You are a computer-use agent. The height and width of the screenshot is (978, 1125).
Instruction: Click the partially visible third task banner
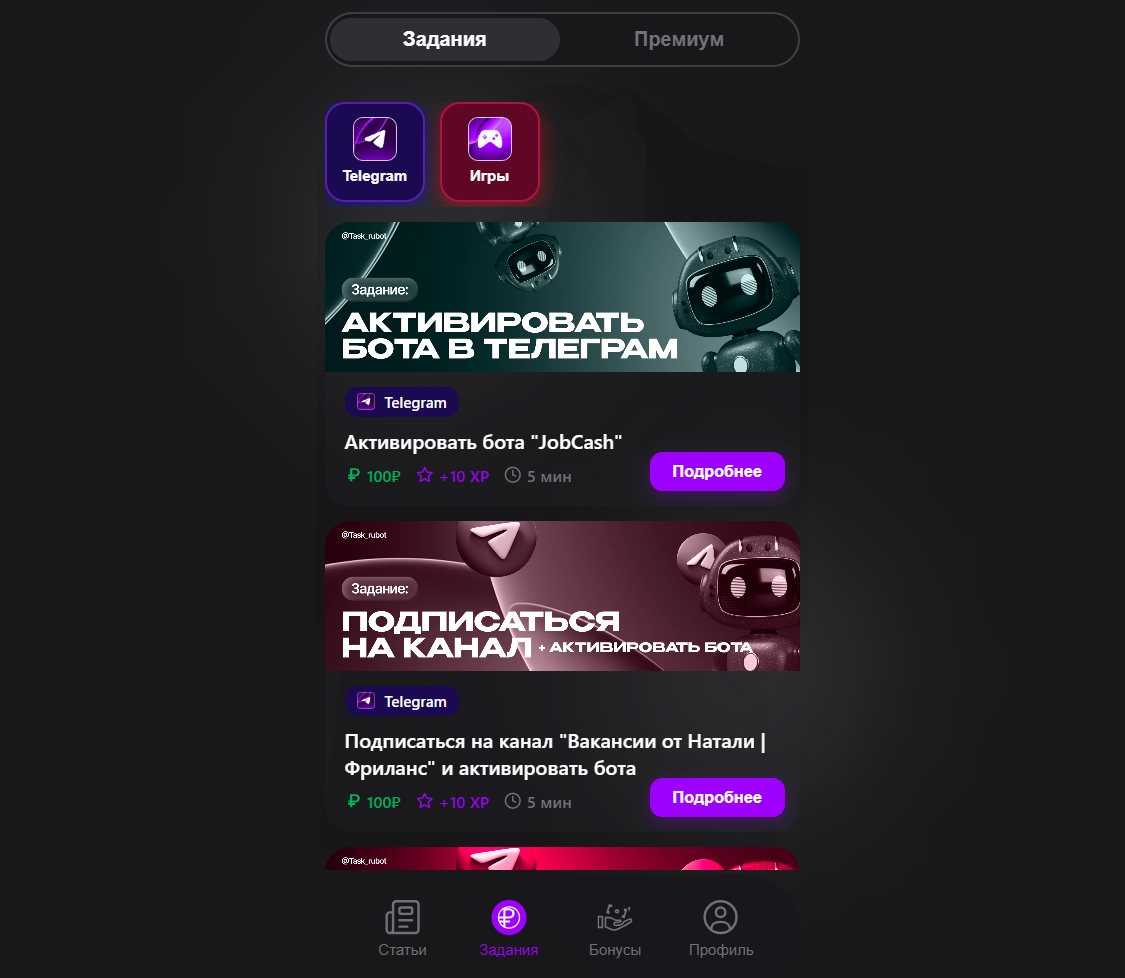pyautogui.click(x=562, y=858)
